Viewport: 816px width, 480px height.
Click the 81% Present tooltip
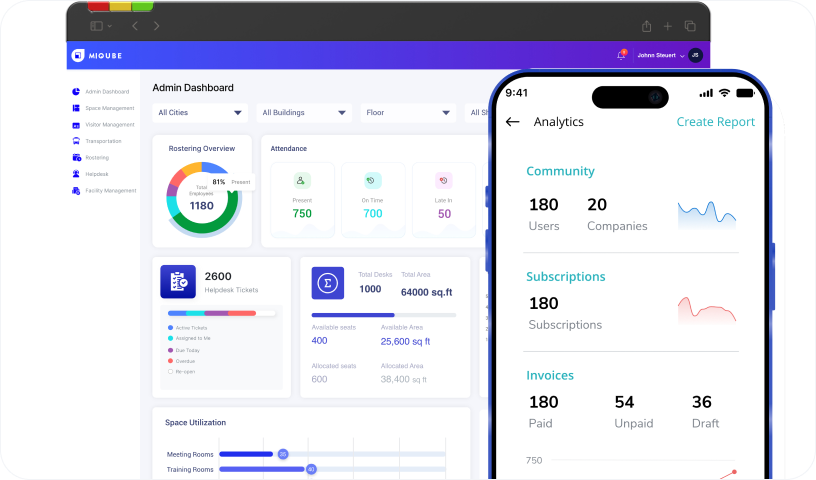231,182
